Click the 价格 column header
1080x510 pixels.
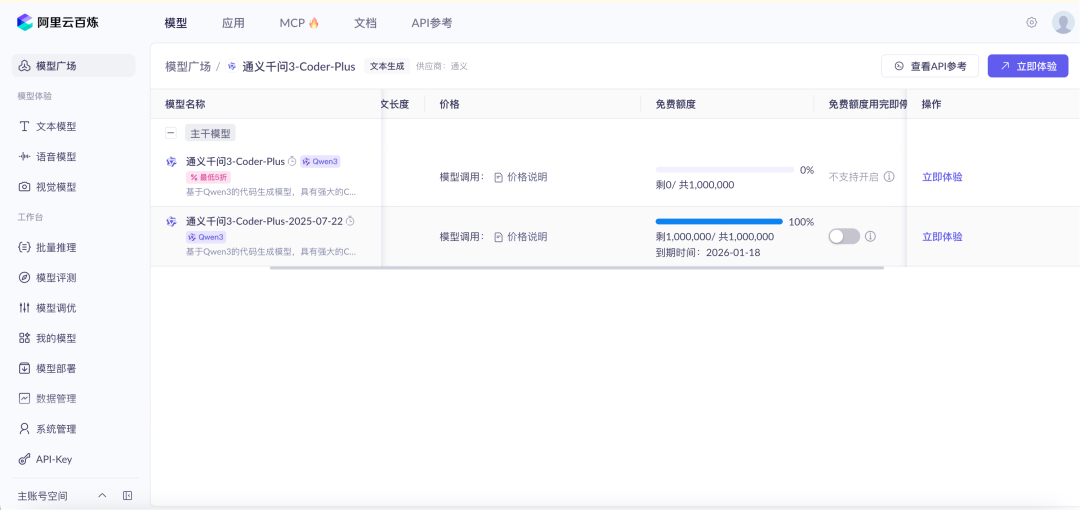pyautogui.click(x=449, y=104)
